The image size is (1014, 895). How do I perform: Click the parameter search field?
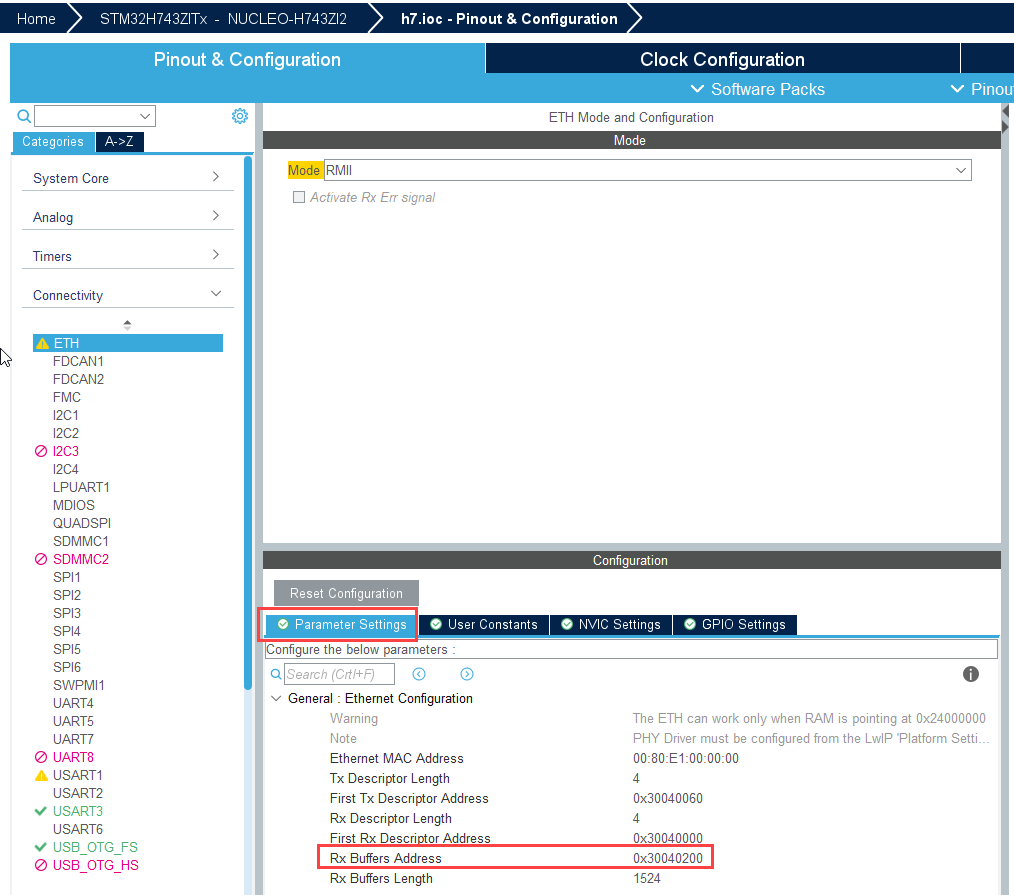[x=339, y=674]
